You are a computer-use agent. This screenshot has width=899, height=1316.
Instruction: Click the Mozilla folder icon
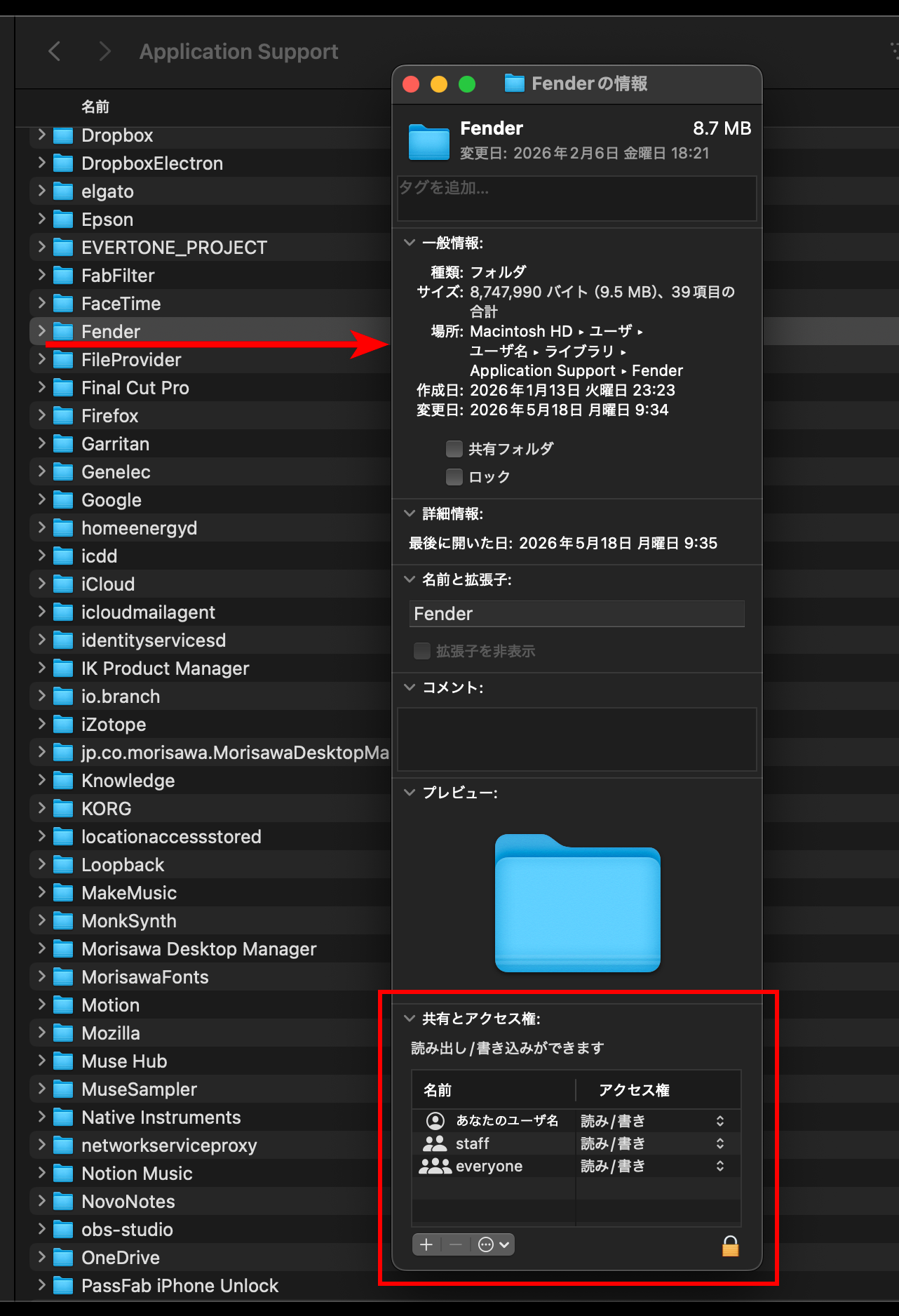point(63,1033)
